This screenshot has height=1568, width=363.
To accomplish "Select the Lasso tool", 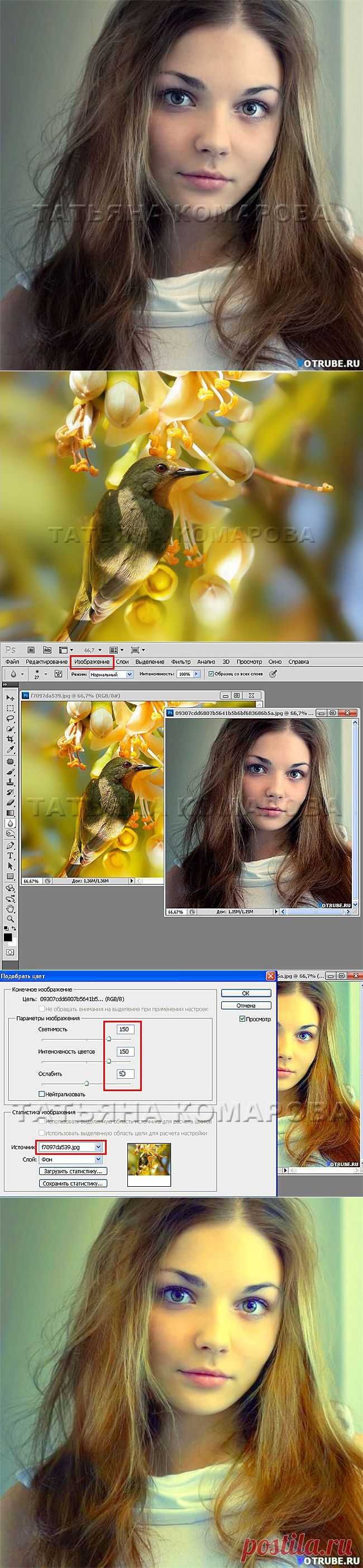I will pyautogui.click(x=11, y=718).
